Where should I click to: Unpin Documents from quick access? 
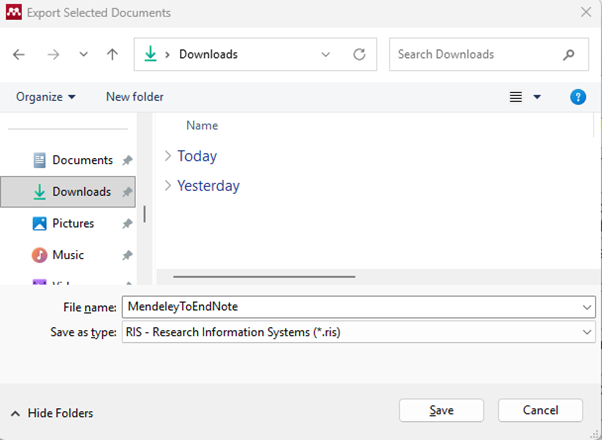pyautogui.click(x=127, y=160)
